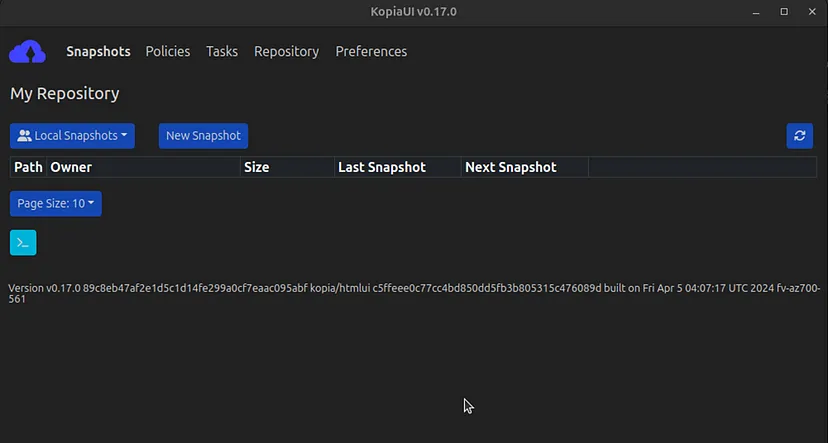This screenshot has width=828, height=443.
Task: Click the Next Snapshot column header
Action: click(x=511, y=167)
